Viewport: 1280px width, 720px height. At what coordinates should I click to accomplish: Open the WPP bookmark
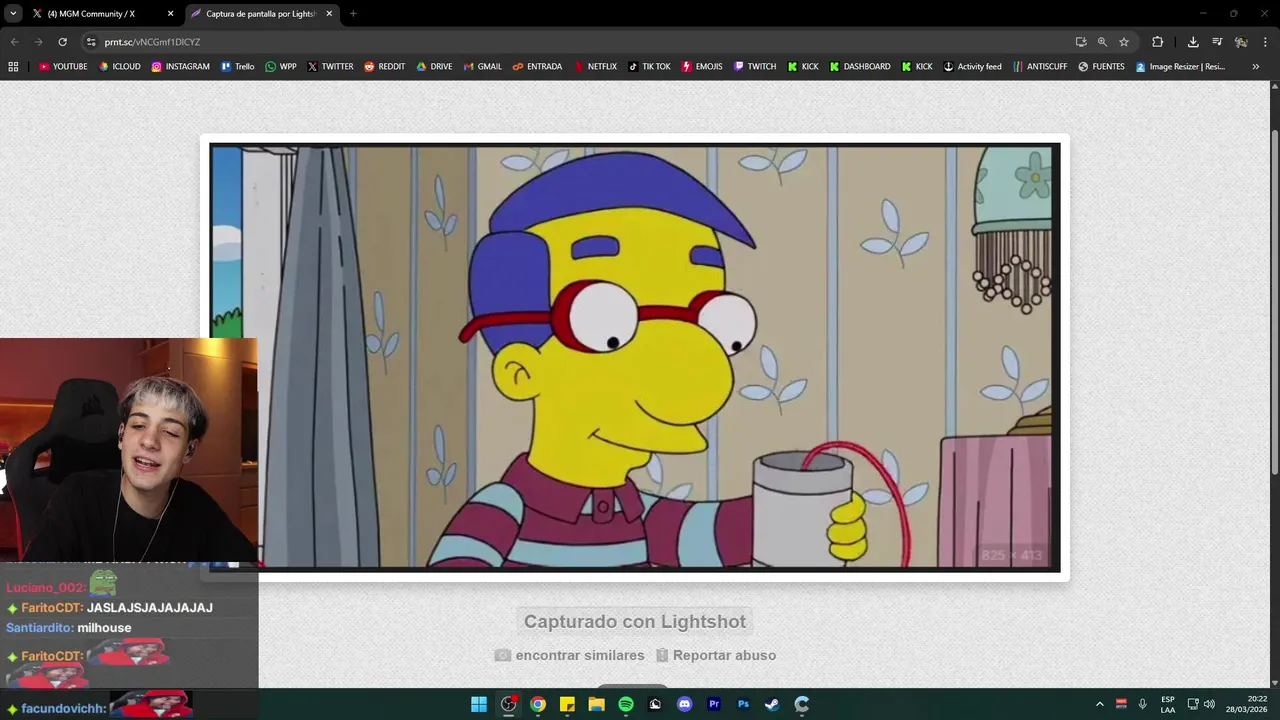pyautogui.click(x=281, y=67)
